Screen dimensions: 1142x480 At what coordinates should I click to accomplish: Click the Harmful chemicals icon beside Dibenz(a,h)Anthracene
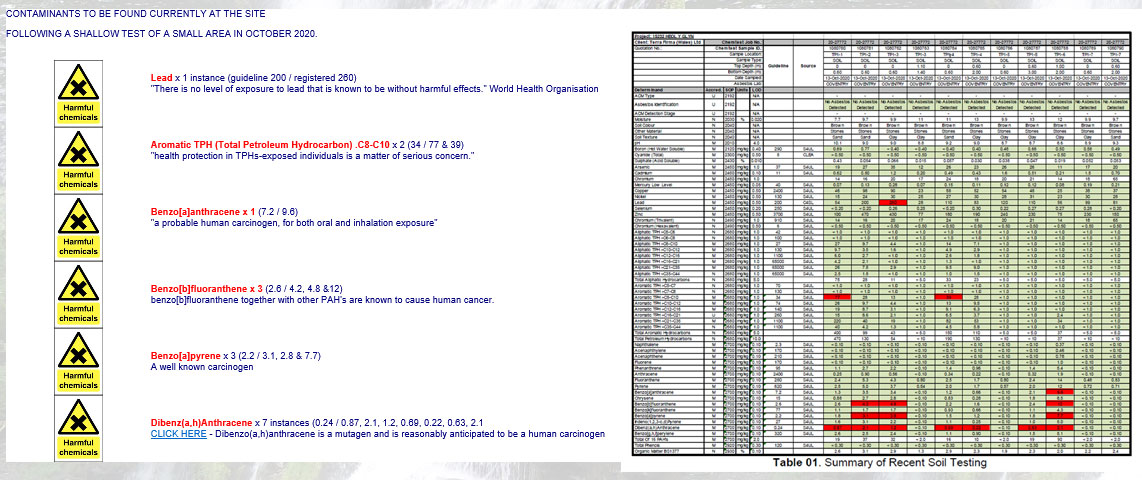(79, 429)
